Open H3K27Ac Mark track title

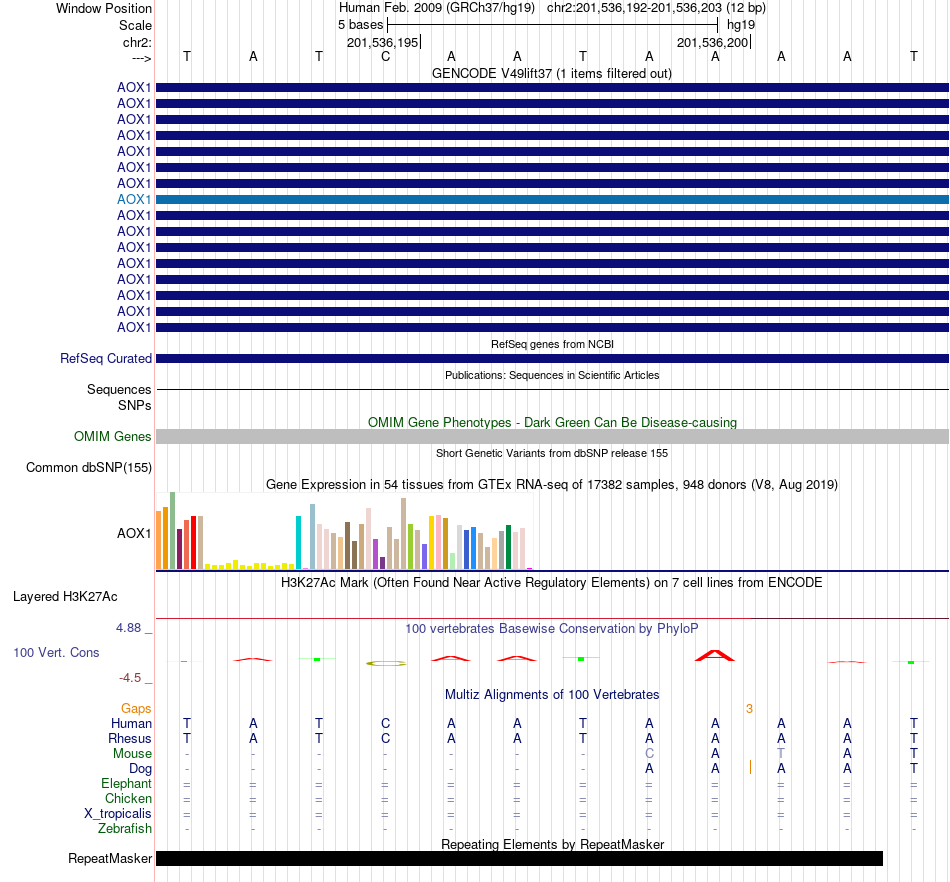552,583
